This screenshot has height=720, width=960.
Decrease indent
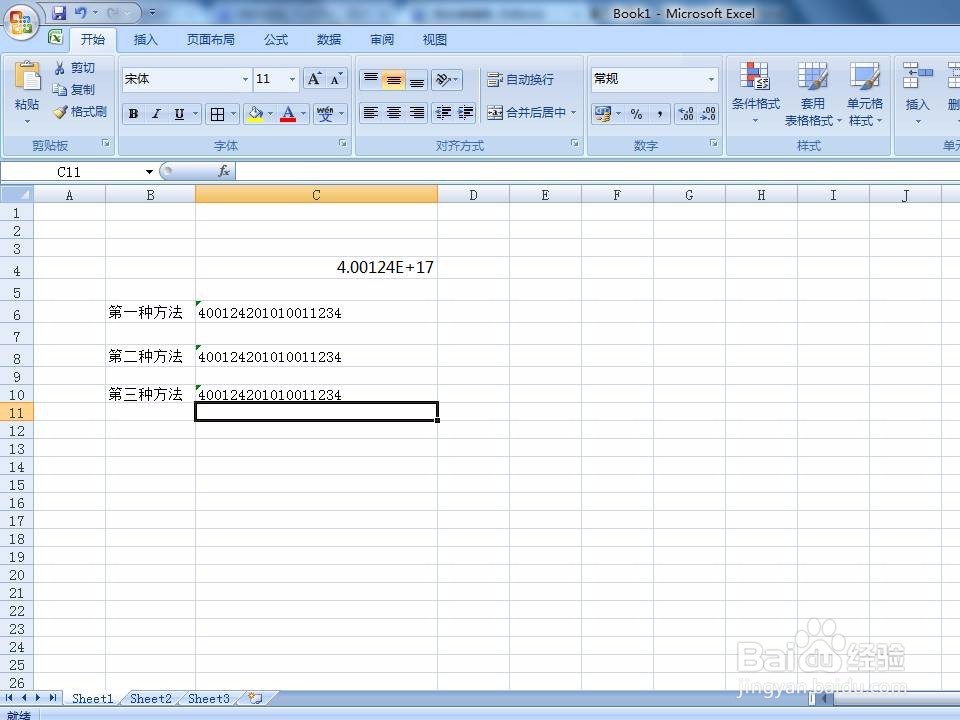443,113
